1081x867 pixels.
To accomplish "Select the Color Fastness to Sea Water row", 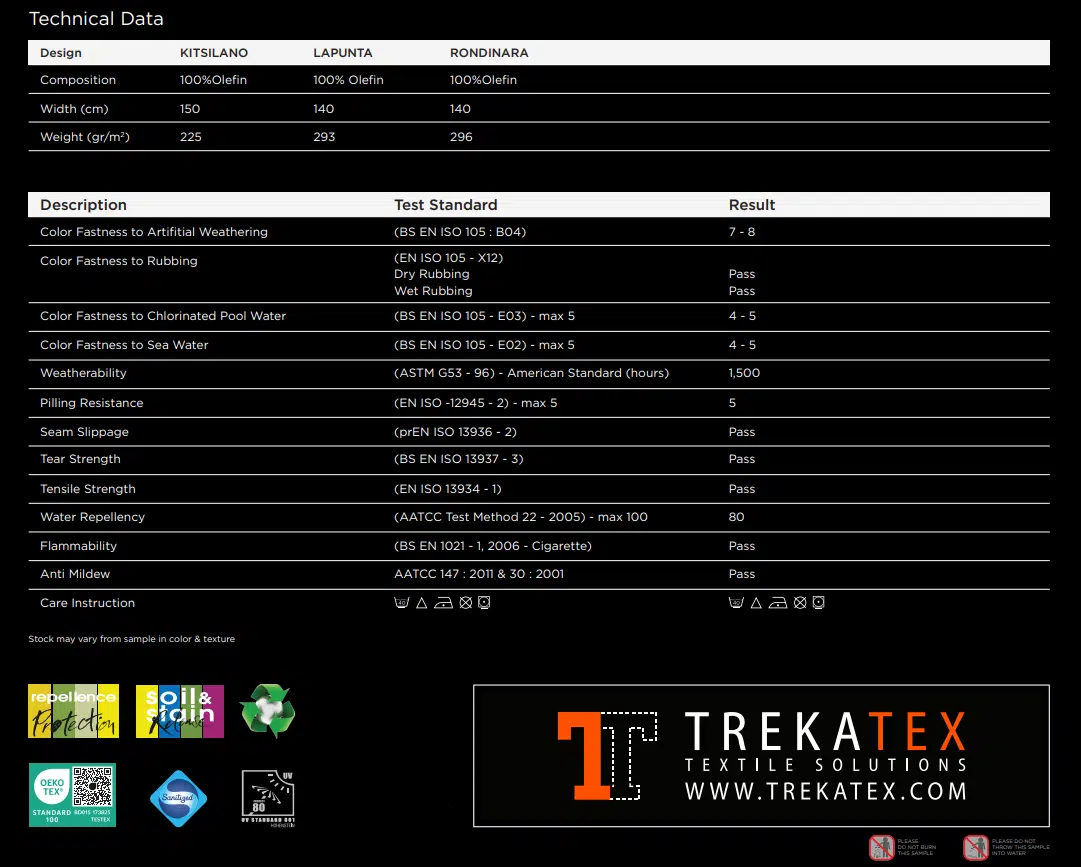I will [124, 345].
